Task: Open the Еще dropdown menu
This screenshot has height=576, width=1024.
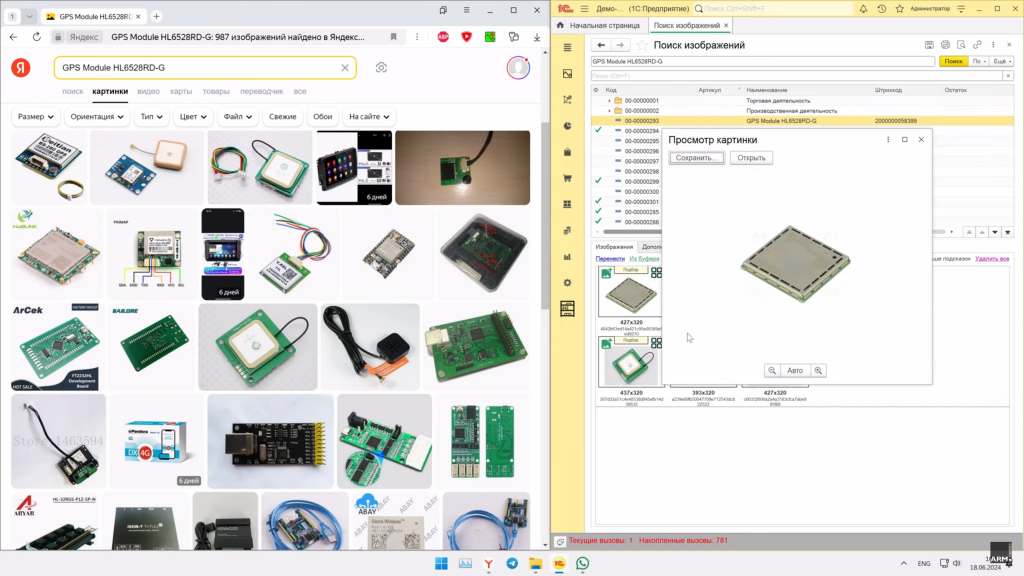Action: click(1003, 61)
